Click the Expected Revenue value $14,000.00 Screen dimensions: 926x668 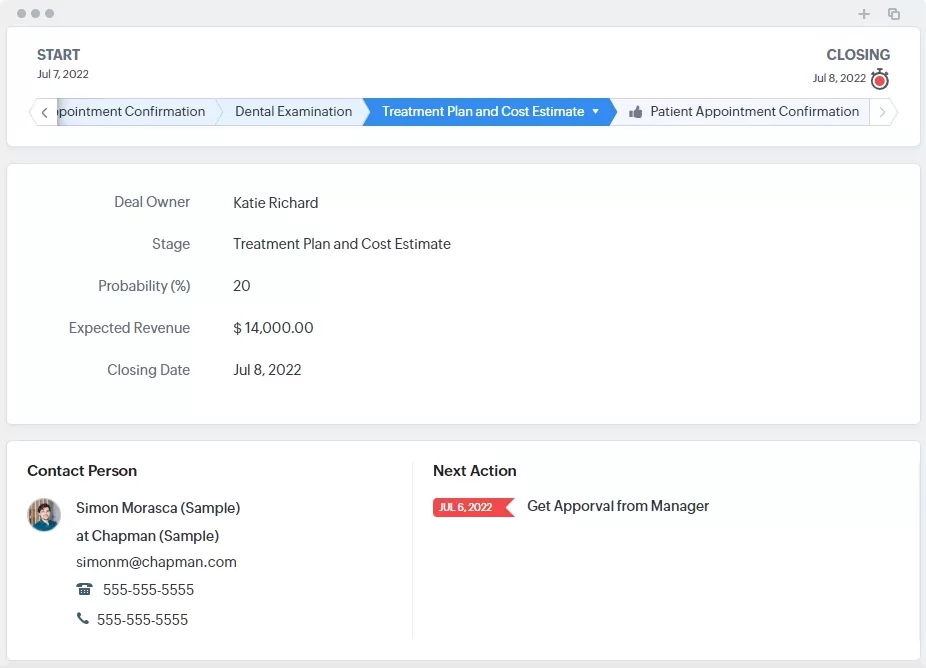[x=272, y=327]
